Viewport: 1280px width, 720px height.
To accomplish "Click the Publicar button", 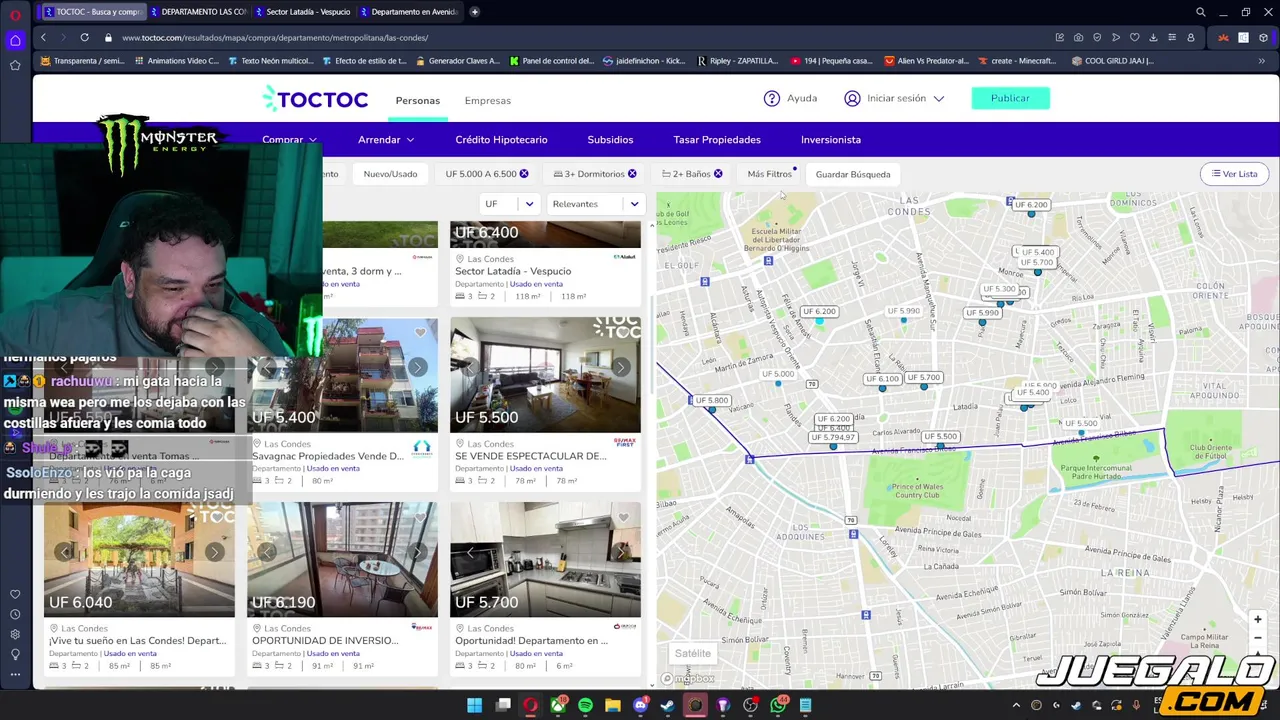I will (1010, 98).
